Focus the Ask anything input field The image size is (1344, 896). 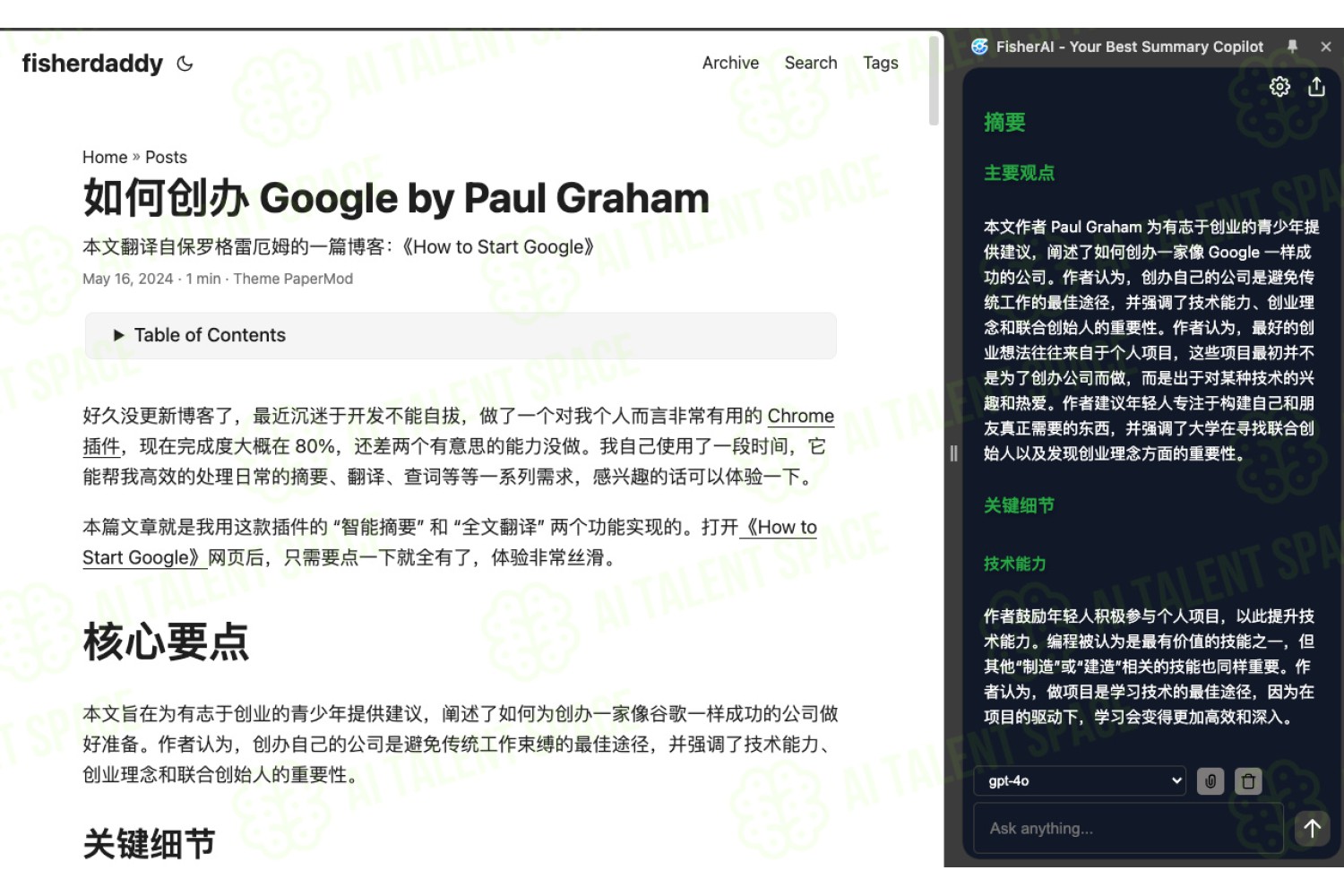pos(1129,828)
